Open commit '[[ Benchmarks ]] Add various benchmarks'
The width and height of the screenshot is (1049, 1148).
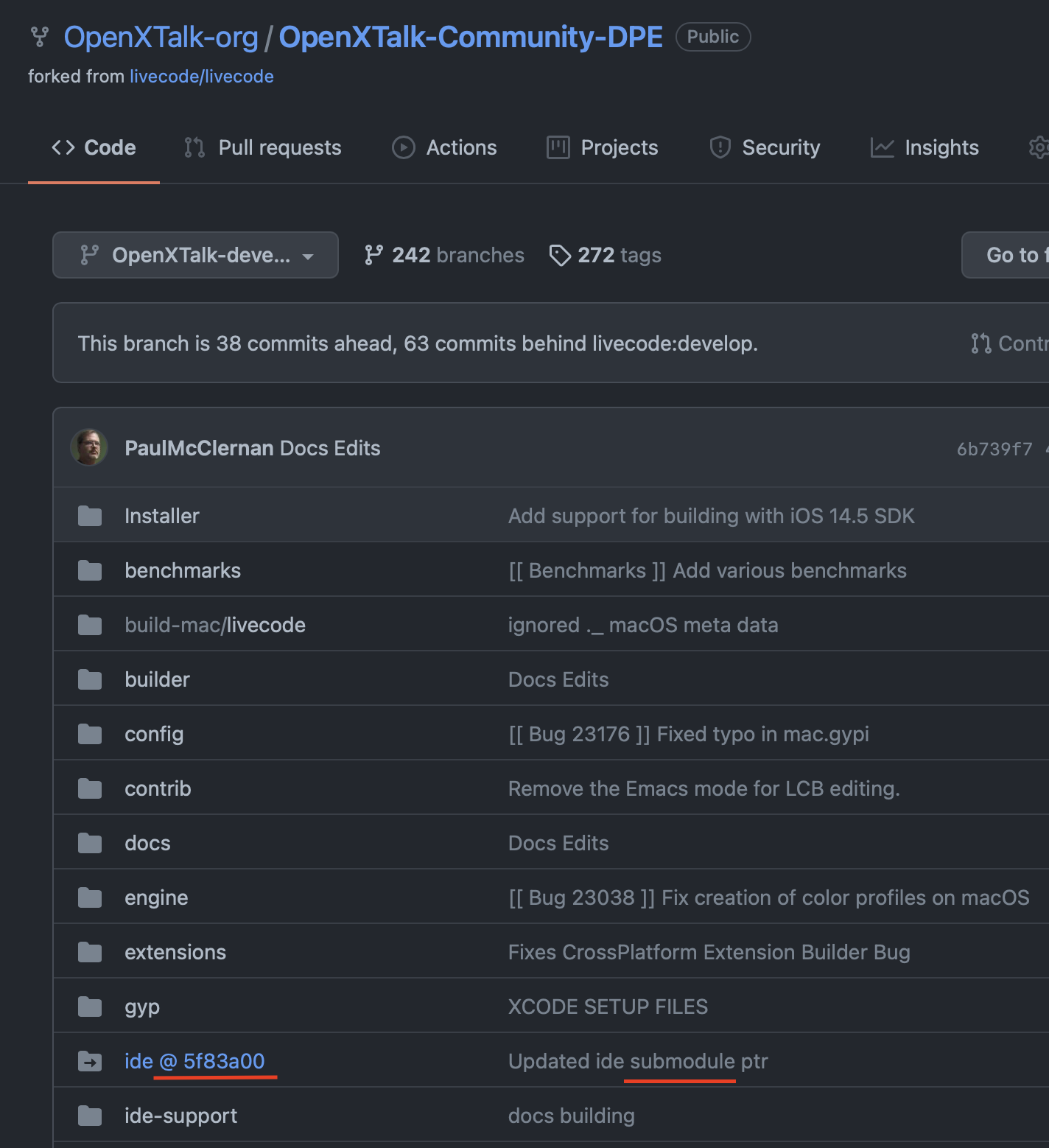coord(707,570)
